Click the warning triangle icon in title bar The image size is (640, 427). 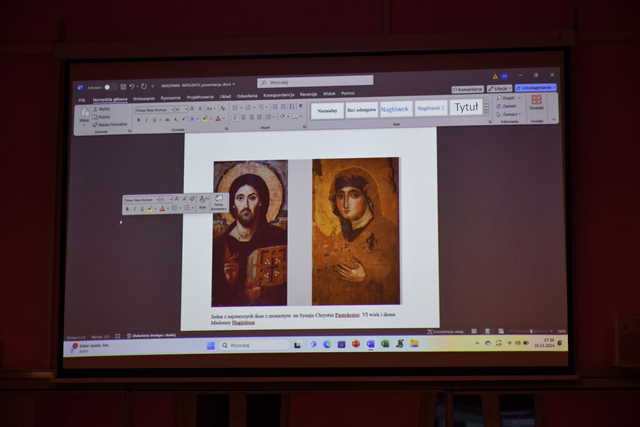click(495, 76)
